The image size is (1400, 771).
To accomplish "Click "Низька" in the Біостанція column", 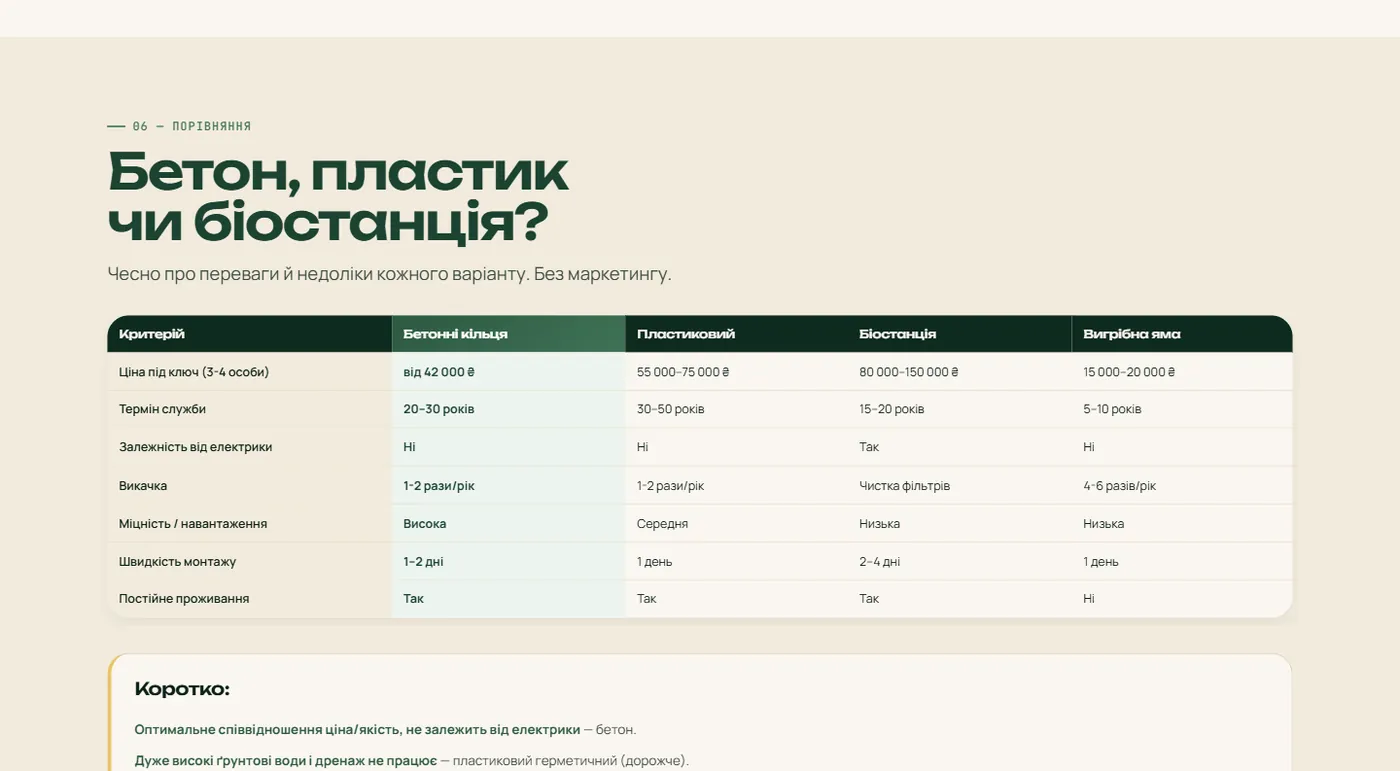I will [x=880, y=524].
